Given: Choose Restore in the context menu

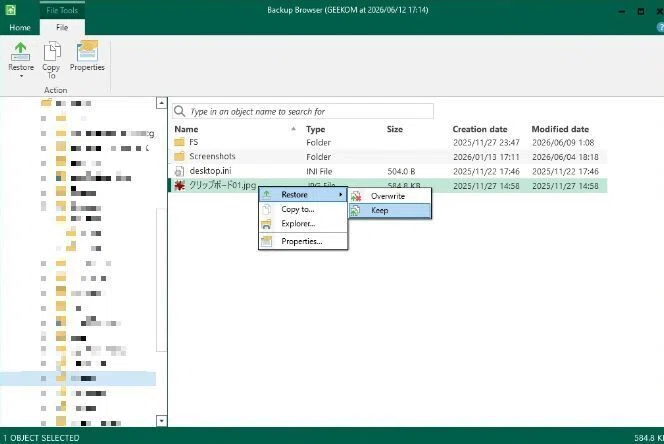Looking at the screenshot, I should pos(303,195).
